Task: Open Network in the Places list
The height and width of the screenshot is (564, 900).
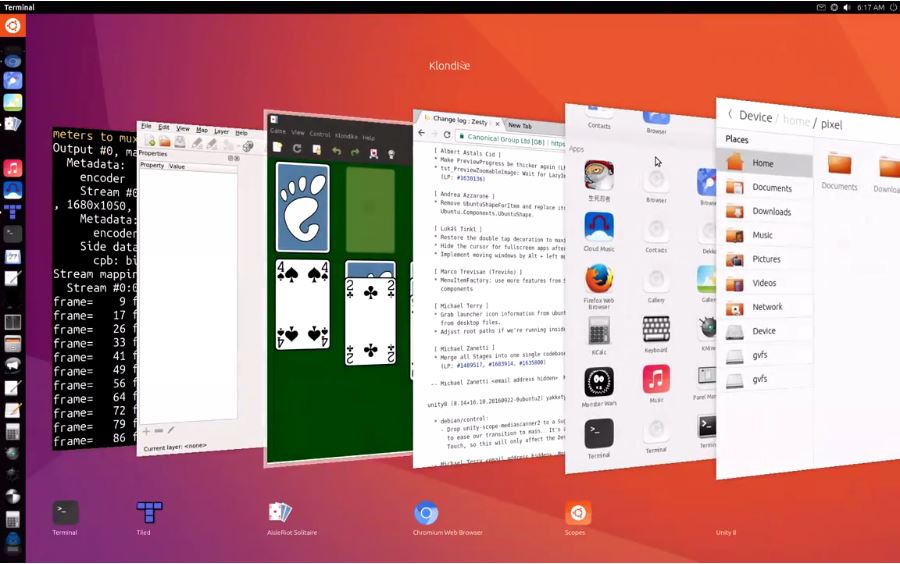Action: tap(767, 307)
